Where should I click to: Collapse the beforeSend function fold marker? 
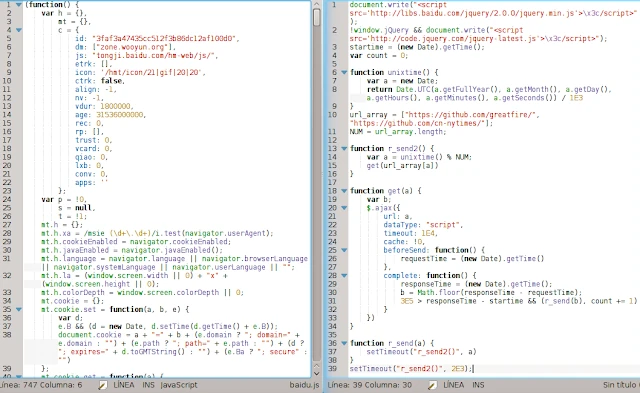point(344,250)
